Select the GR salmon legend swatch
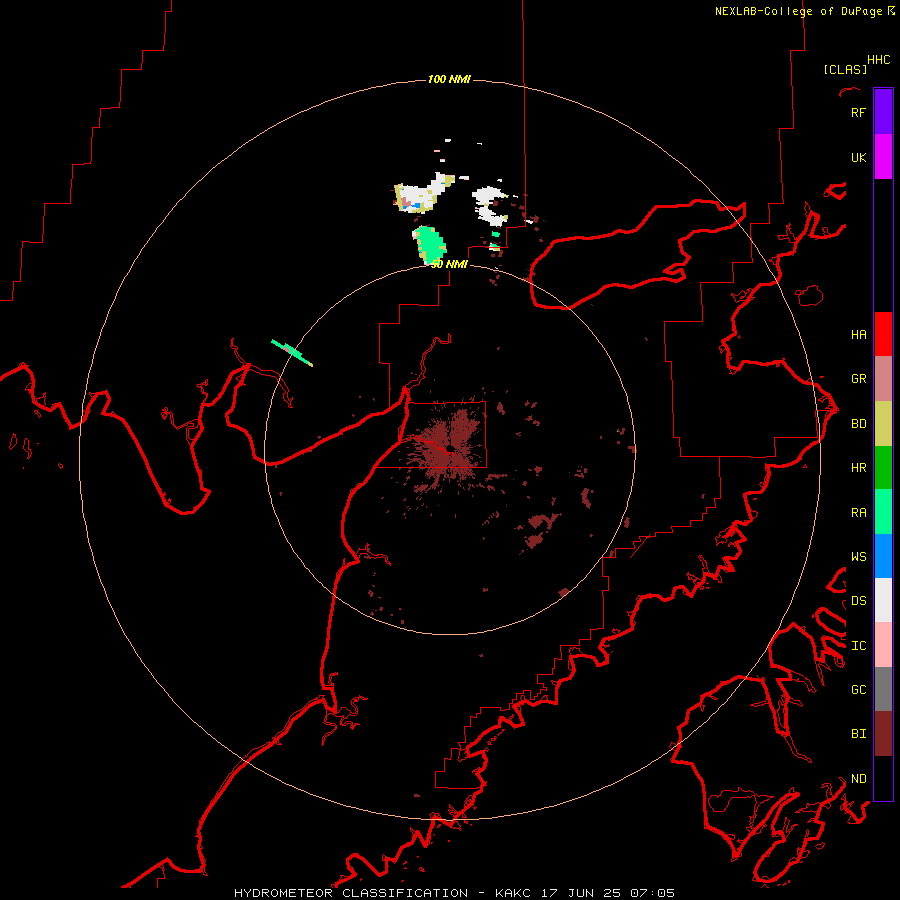The image size is (900, 900). [883, 378]
